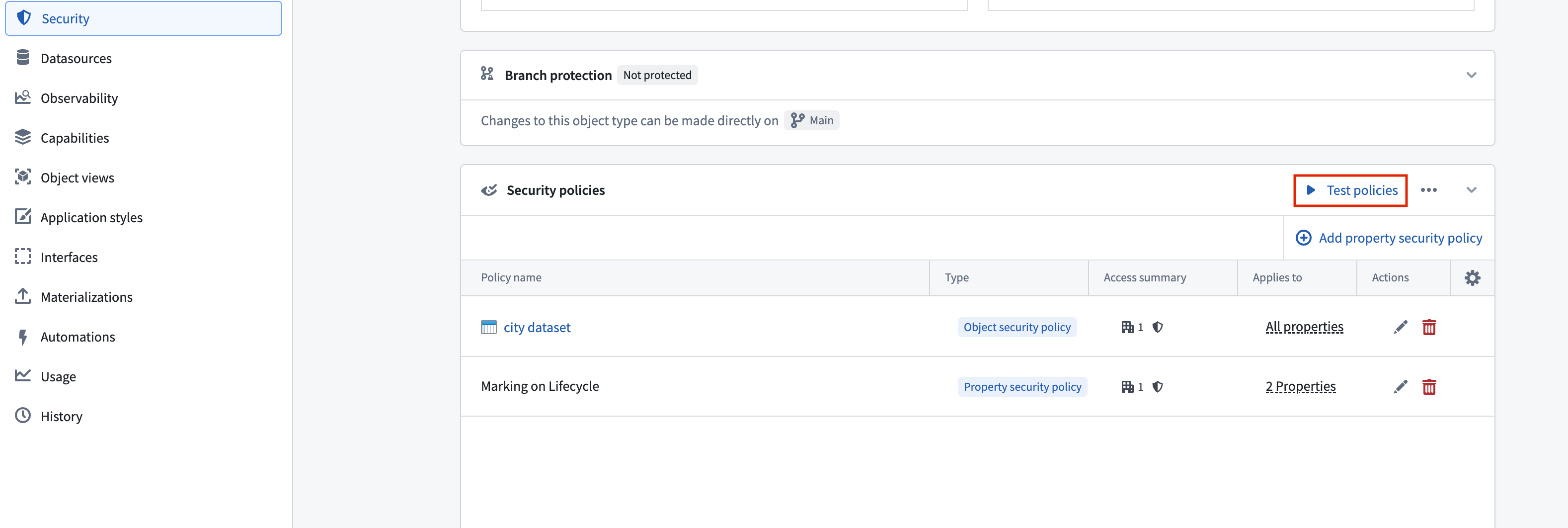This screenshot has width=1568, height=528.
Task: Delete the city dataset policy
Action: (x=1429, y=327)
